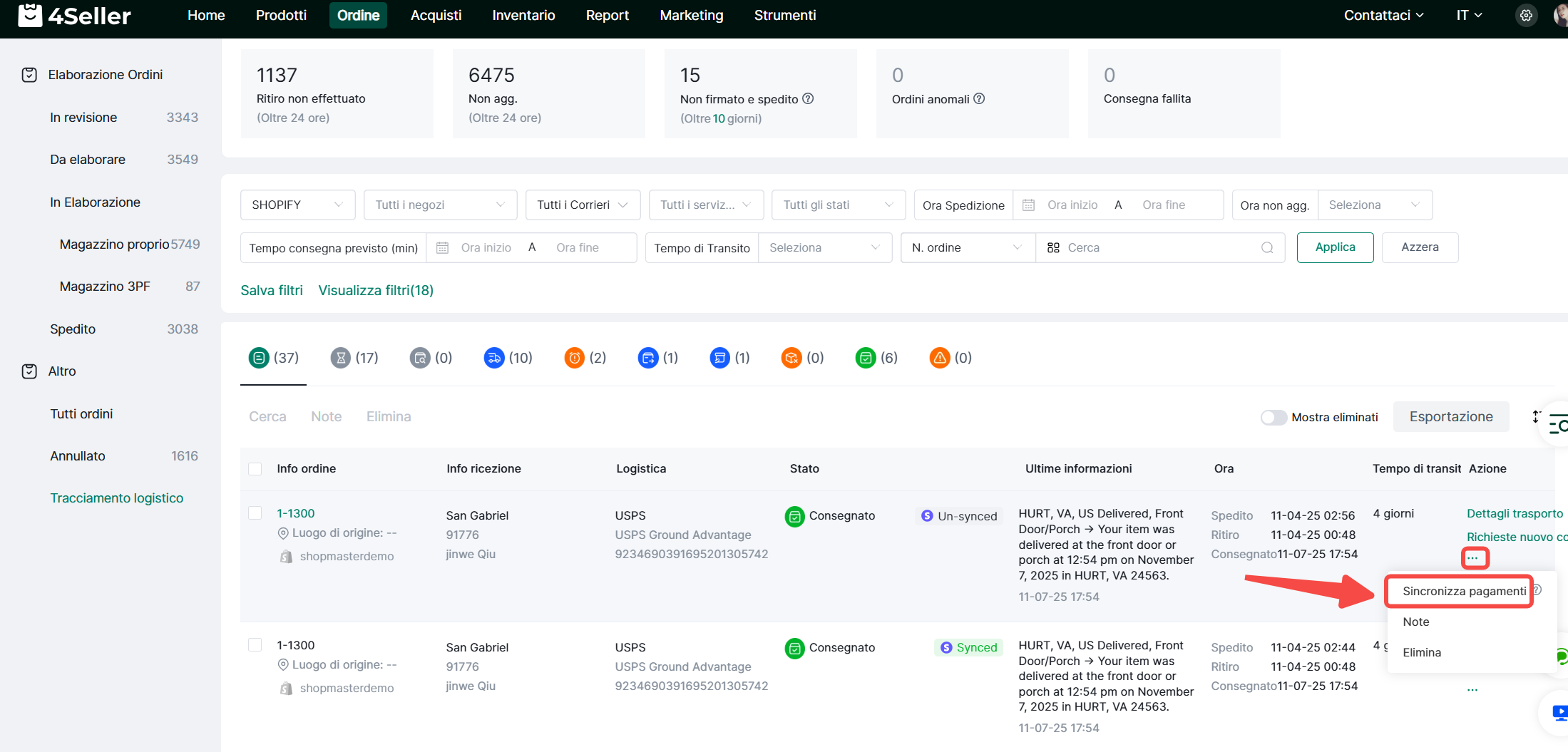The height and width of the screenshot is (752, 1568).
Task: Open the SHOPIFY platform dropdown
Action: coord(297,205)
